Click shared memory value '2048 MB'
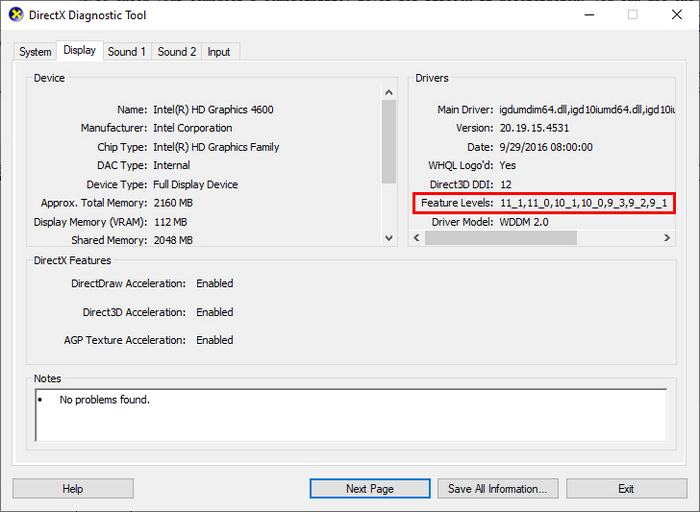This screenshot has height=512, width=700. point(173,240)
